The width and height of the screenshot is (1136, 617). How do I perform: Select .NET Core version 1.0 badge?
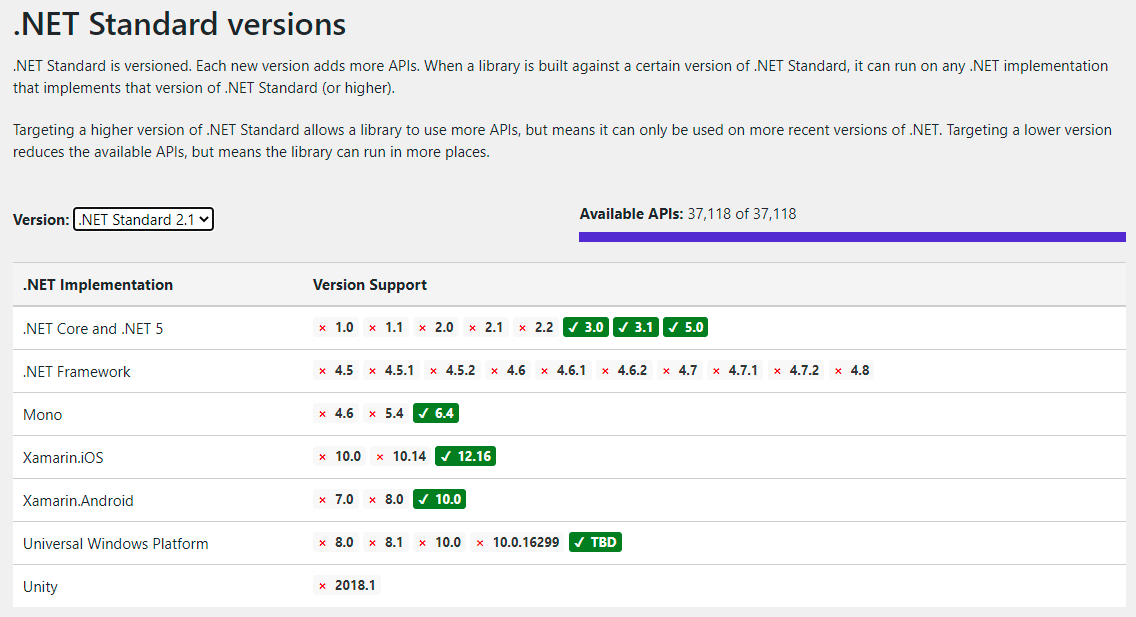(x=336, y=327)
